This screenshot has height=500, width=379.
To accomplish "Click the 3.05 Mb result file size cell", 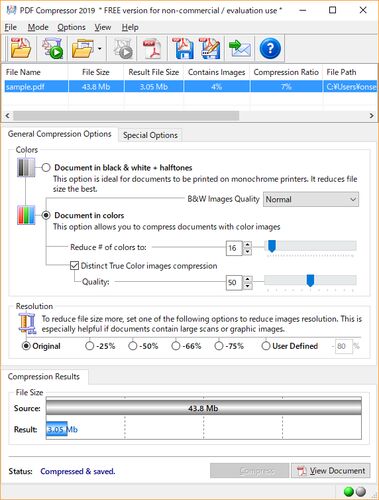I will pos(154,87).
